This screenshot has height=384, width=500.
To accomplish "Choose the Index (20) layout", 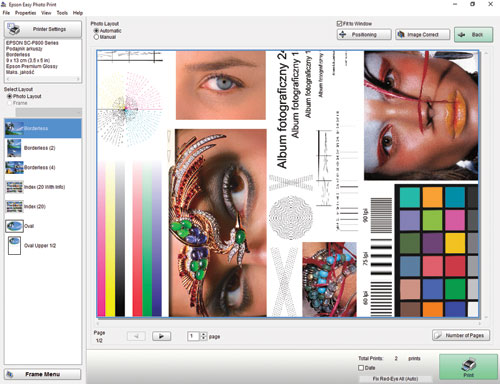I will tap(43, 206).
